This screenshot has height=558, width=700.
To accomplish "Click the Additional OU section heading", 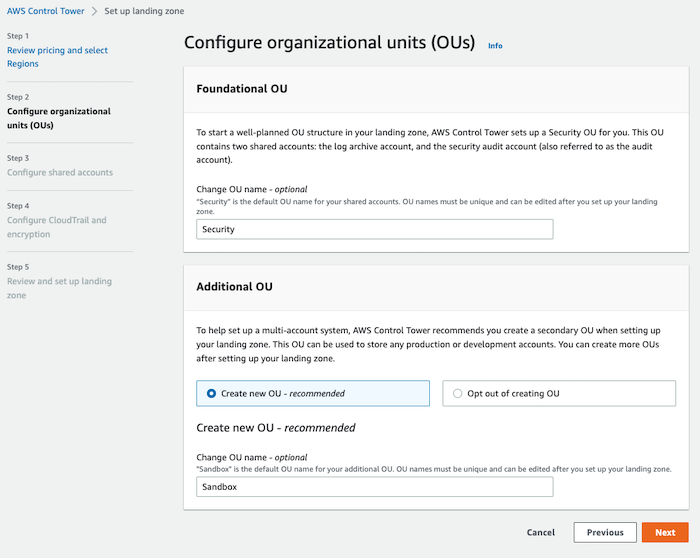I will (x=235, y=286).
